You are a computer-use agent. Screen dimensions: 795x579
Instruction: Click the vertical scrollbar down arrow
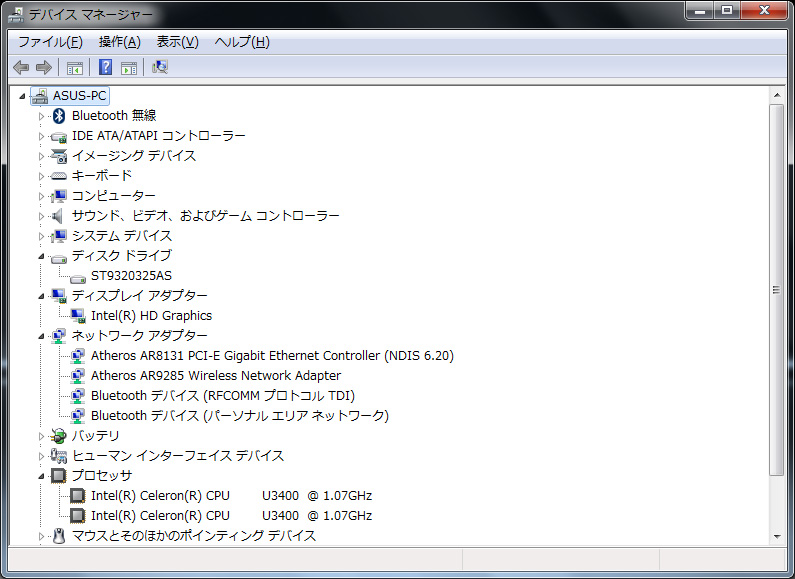[776, 537]
